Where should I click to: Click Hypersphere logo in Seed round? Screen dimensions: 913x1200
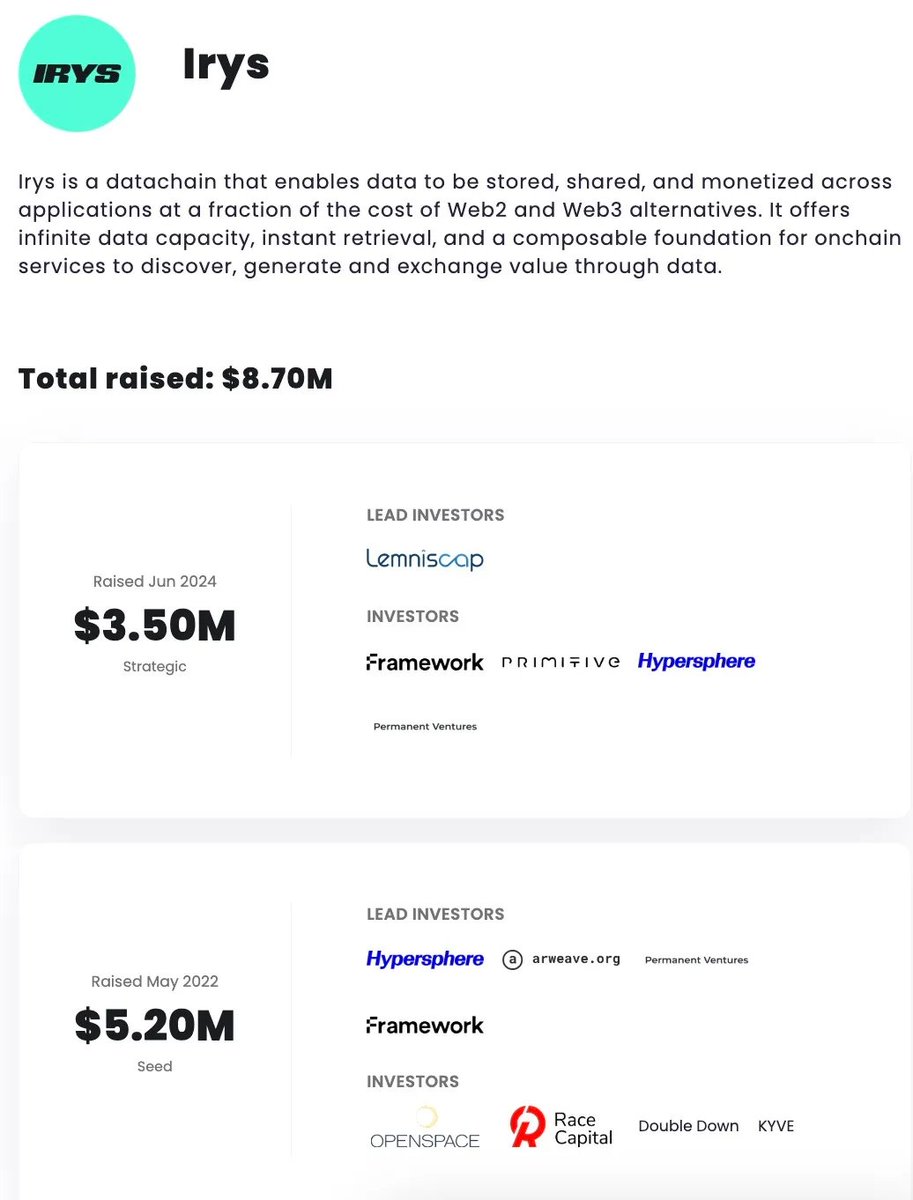(x=425, y=959)
